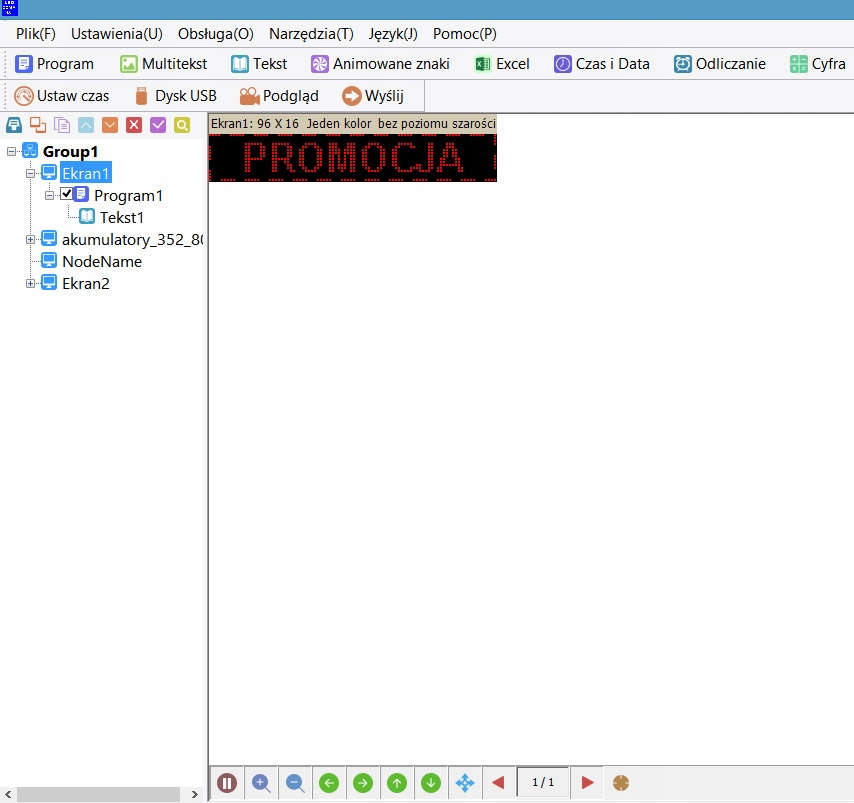The image size is (854, 803).
Task: Open the Język(J) menu
Action: click(393, 34)
